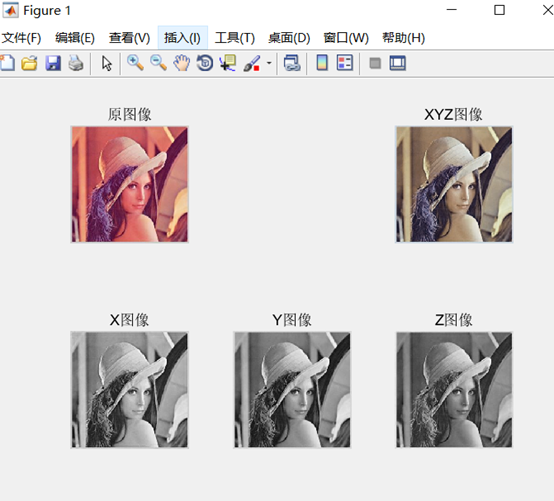Screen dimensions: 554x501
Task: Click the Figure 1 window title
Action: 47,11
